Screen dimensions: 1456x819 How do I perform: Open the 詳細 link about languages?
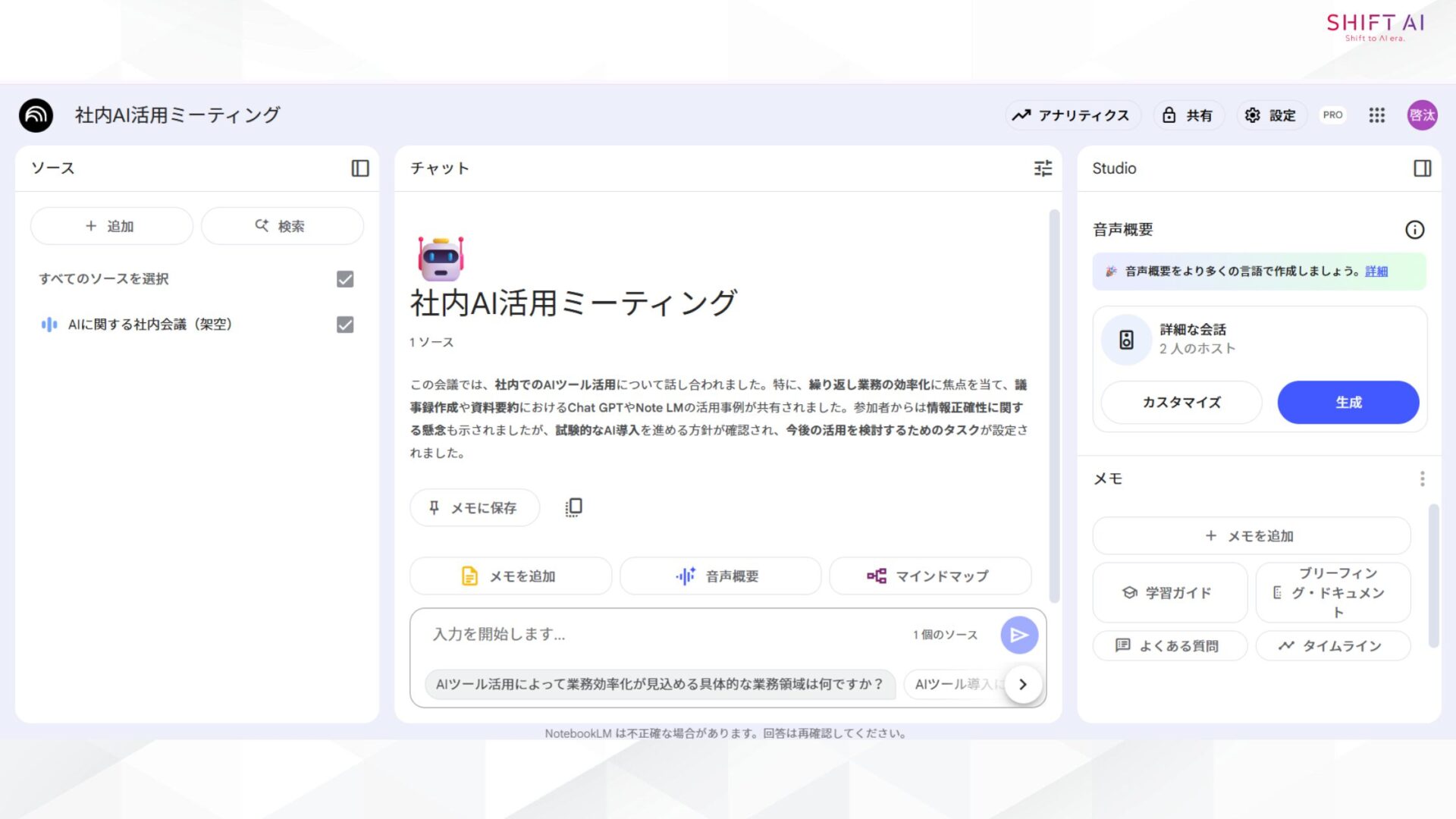click(1376, 271)
